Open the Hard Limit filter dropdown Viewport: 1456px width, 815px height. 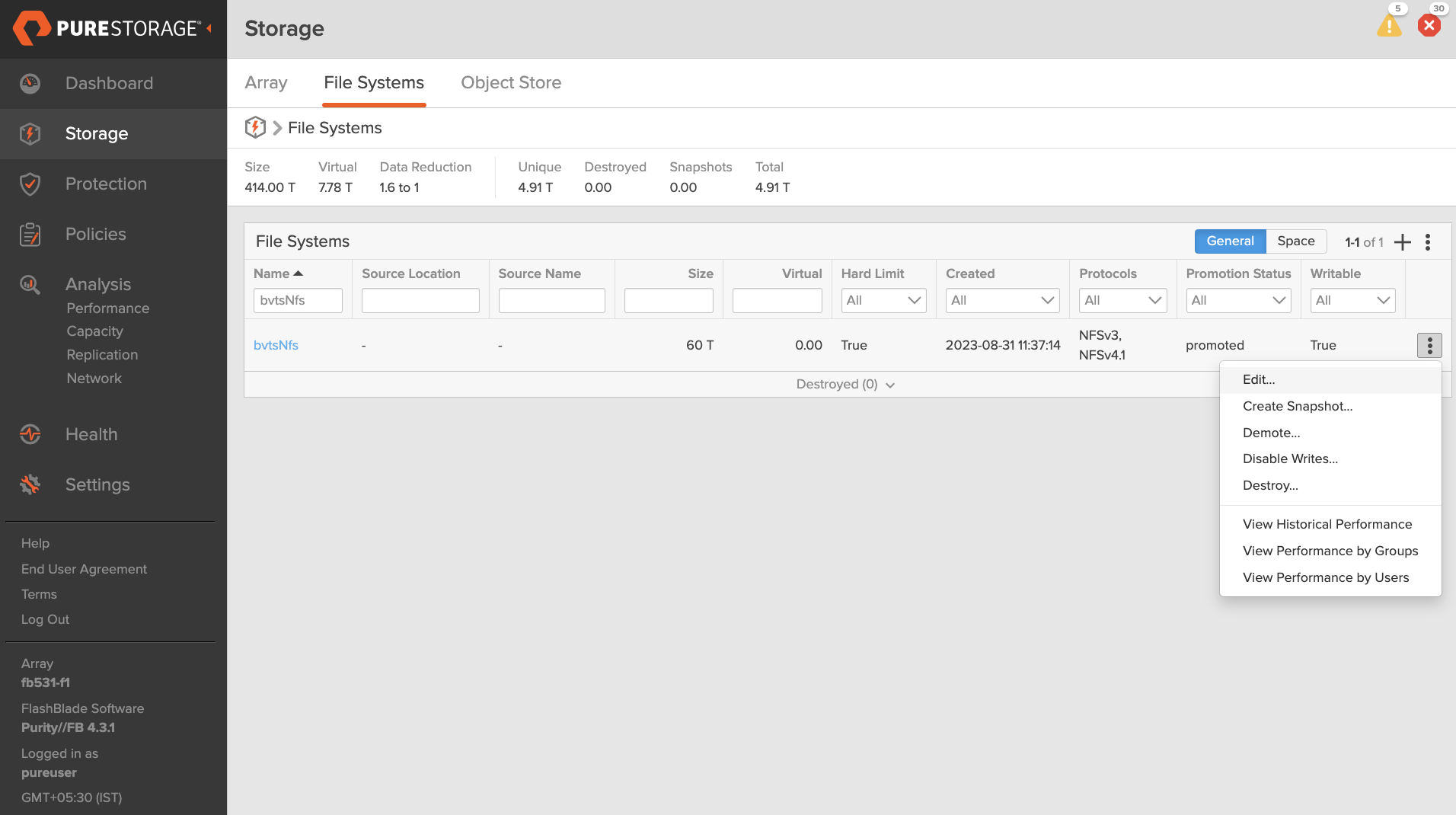point(883,300)
